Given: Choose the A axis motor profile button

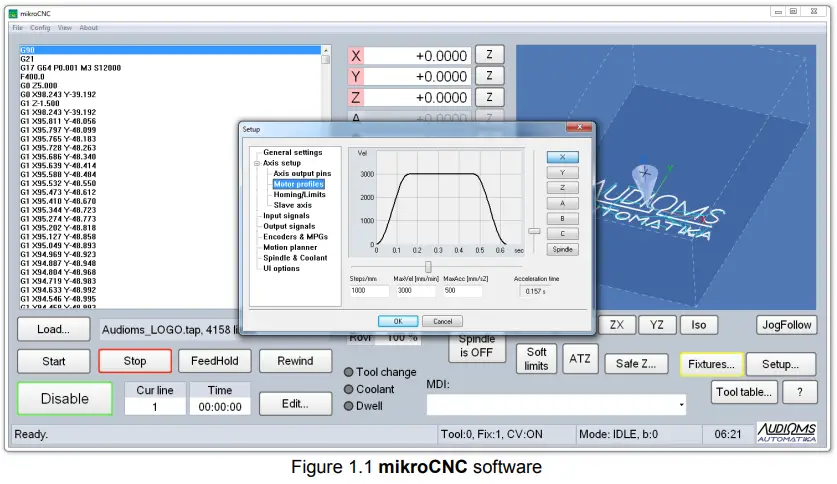Looking at the screenshot, I should (x=563, y=203).
